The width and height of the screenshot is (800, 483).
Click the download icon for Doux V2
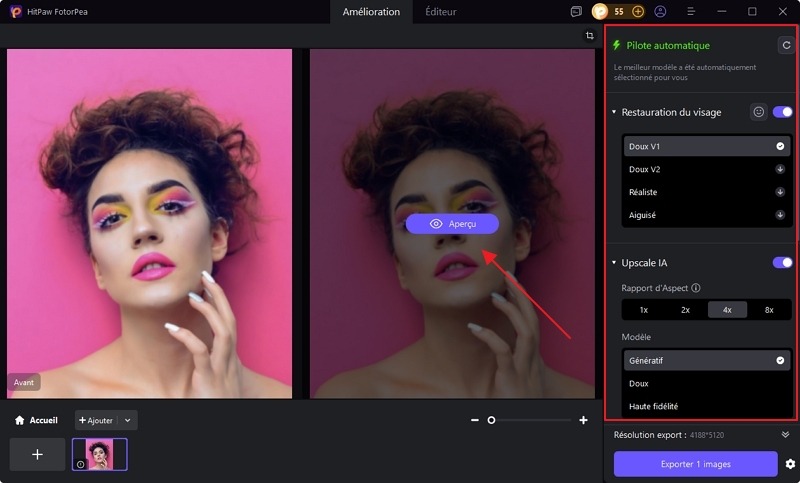tap(780, 169)
